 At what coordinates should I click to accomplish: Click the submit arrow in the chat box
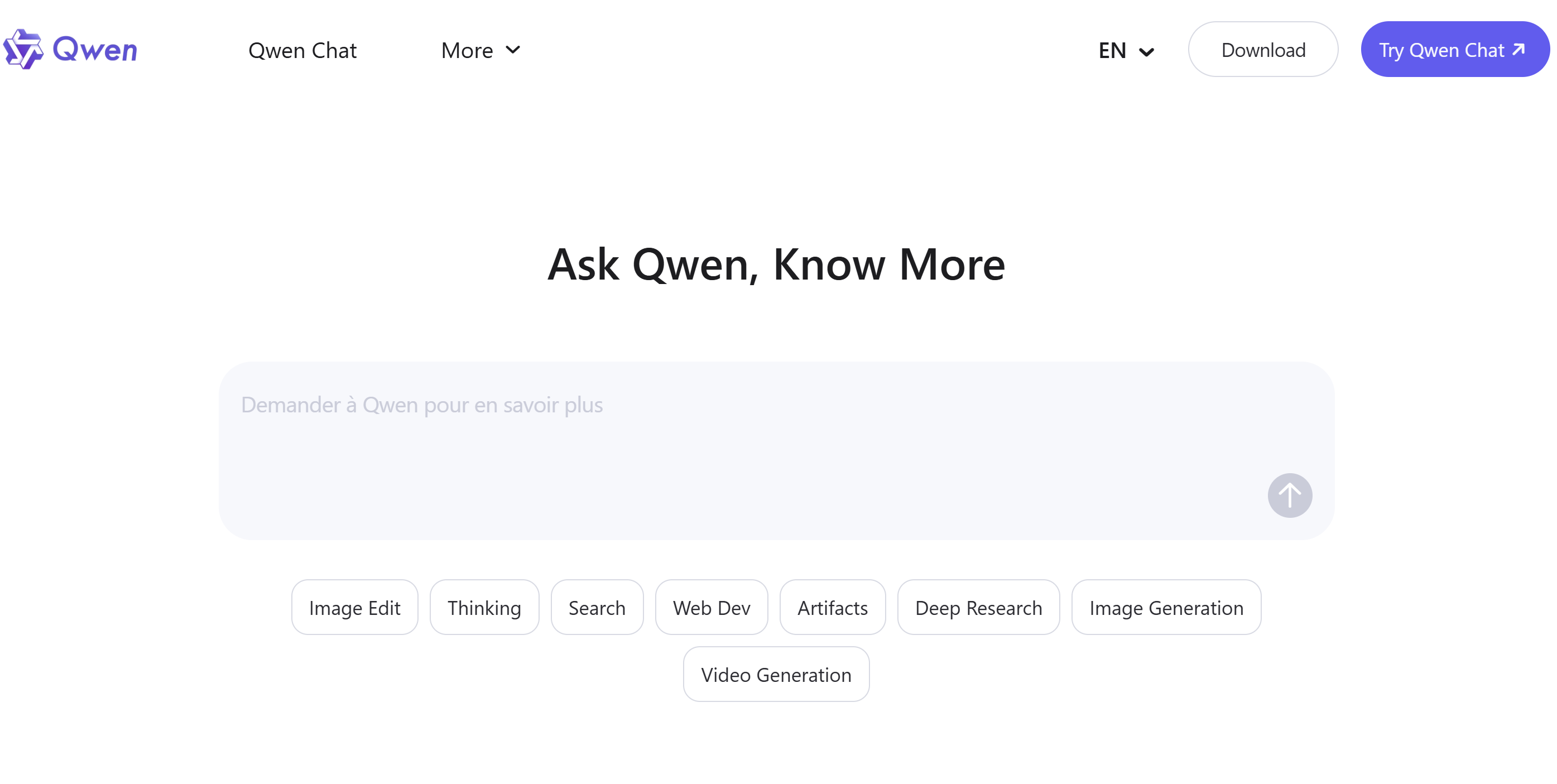[1289, 494]
